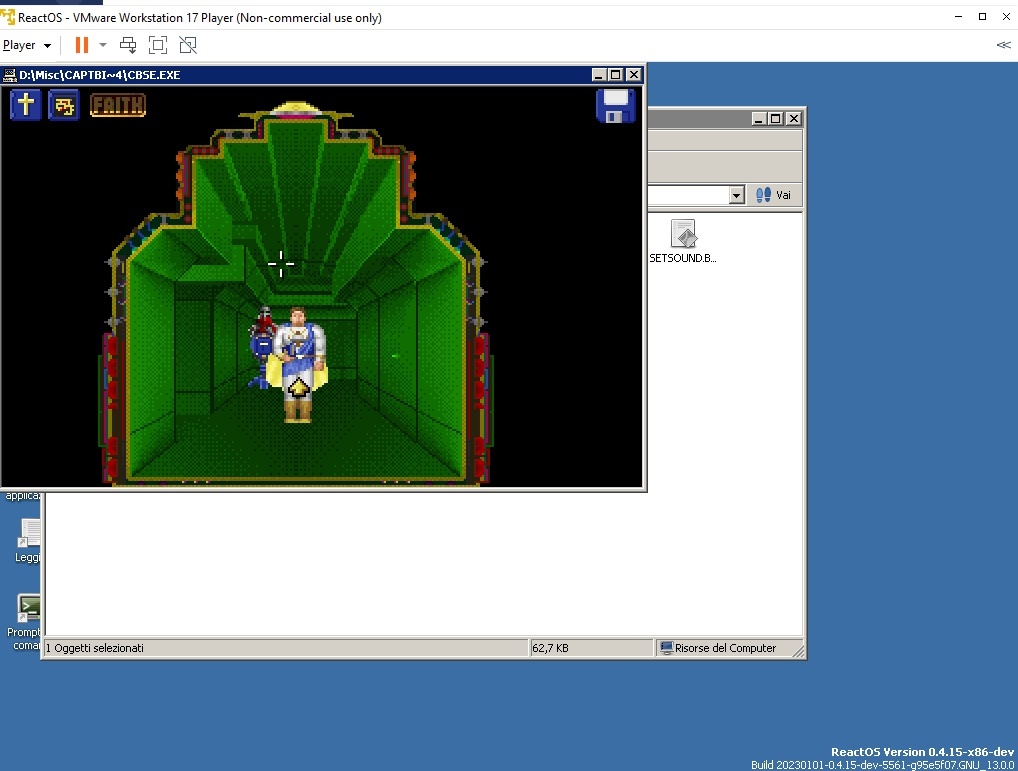Open the VMware Player menu
Viewport: 1018px width, 771px height.
(x=27, y=45)
